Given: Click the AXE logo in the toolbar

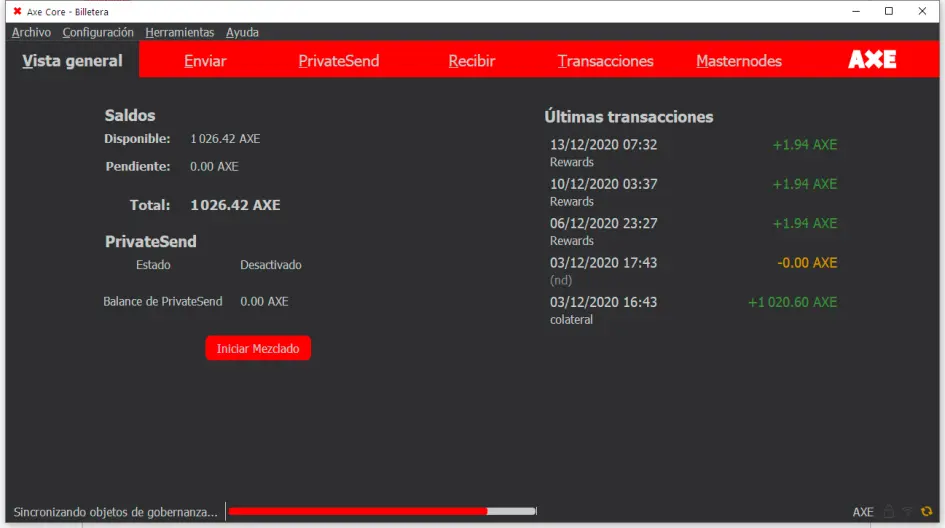Looking at the screenshot, I should click(872, 59).
